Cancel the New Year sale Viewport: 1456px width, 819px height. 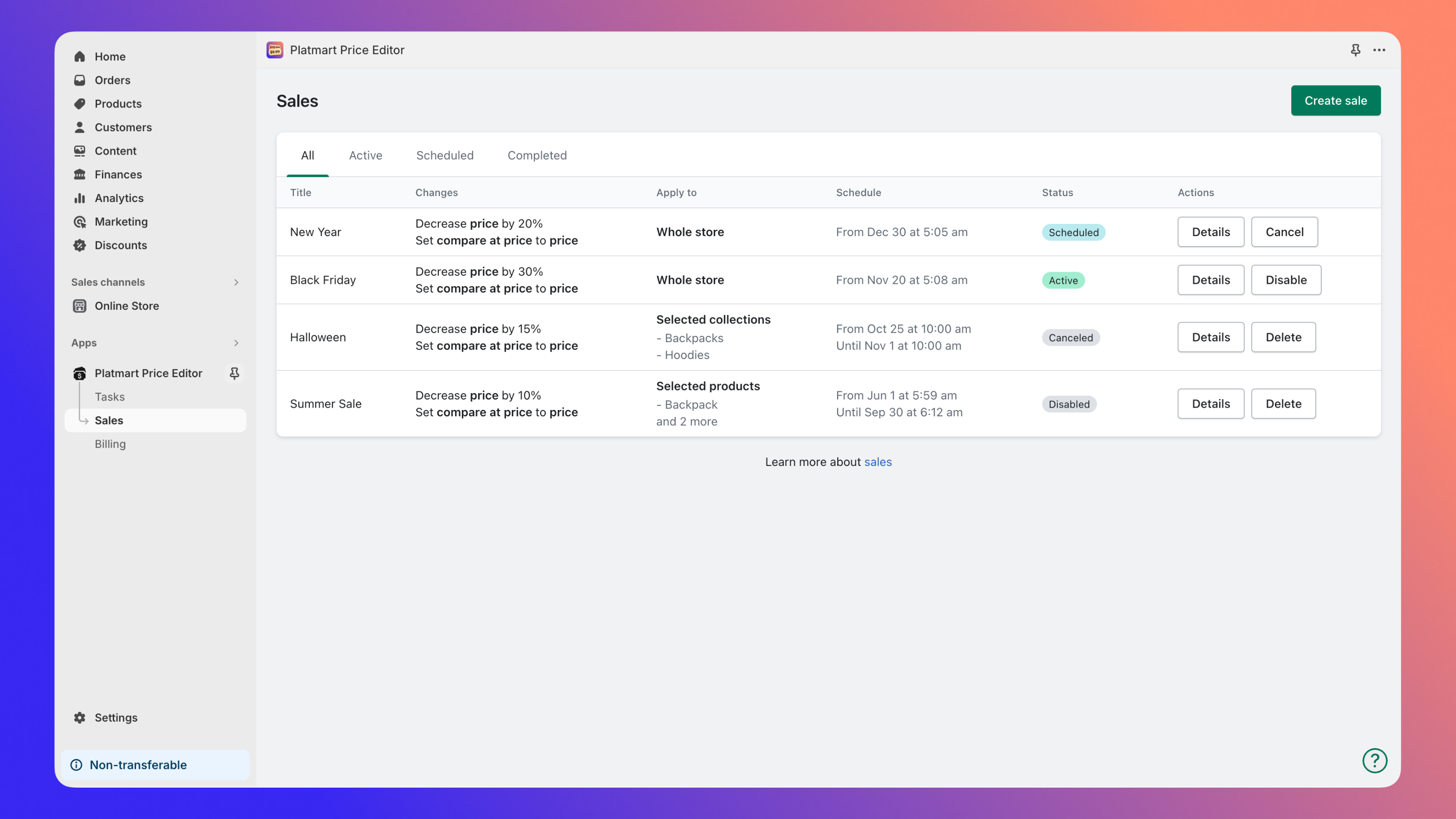click(x=1284, y=232)
